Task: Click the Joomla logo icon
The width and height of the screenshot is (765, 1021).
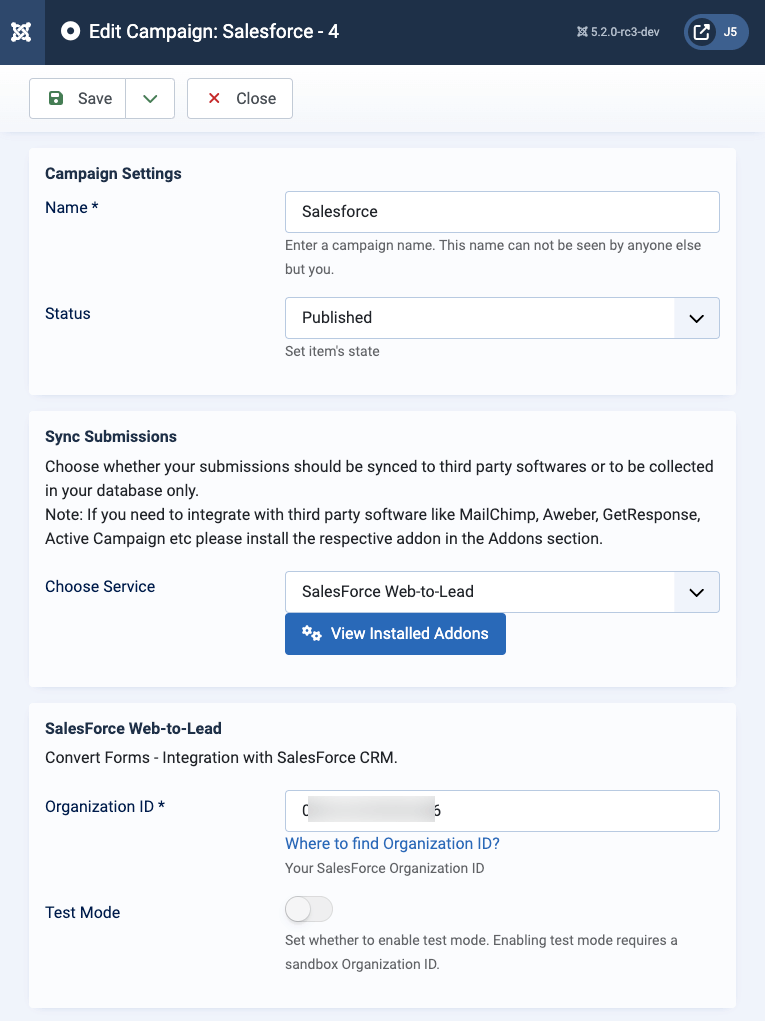Action: point(21,32)
